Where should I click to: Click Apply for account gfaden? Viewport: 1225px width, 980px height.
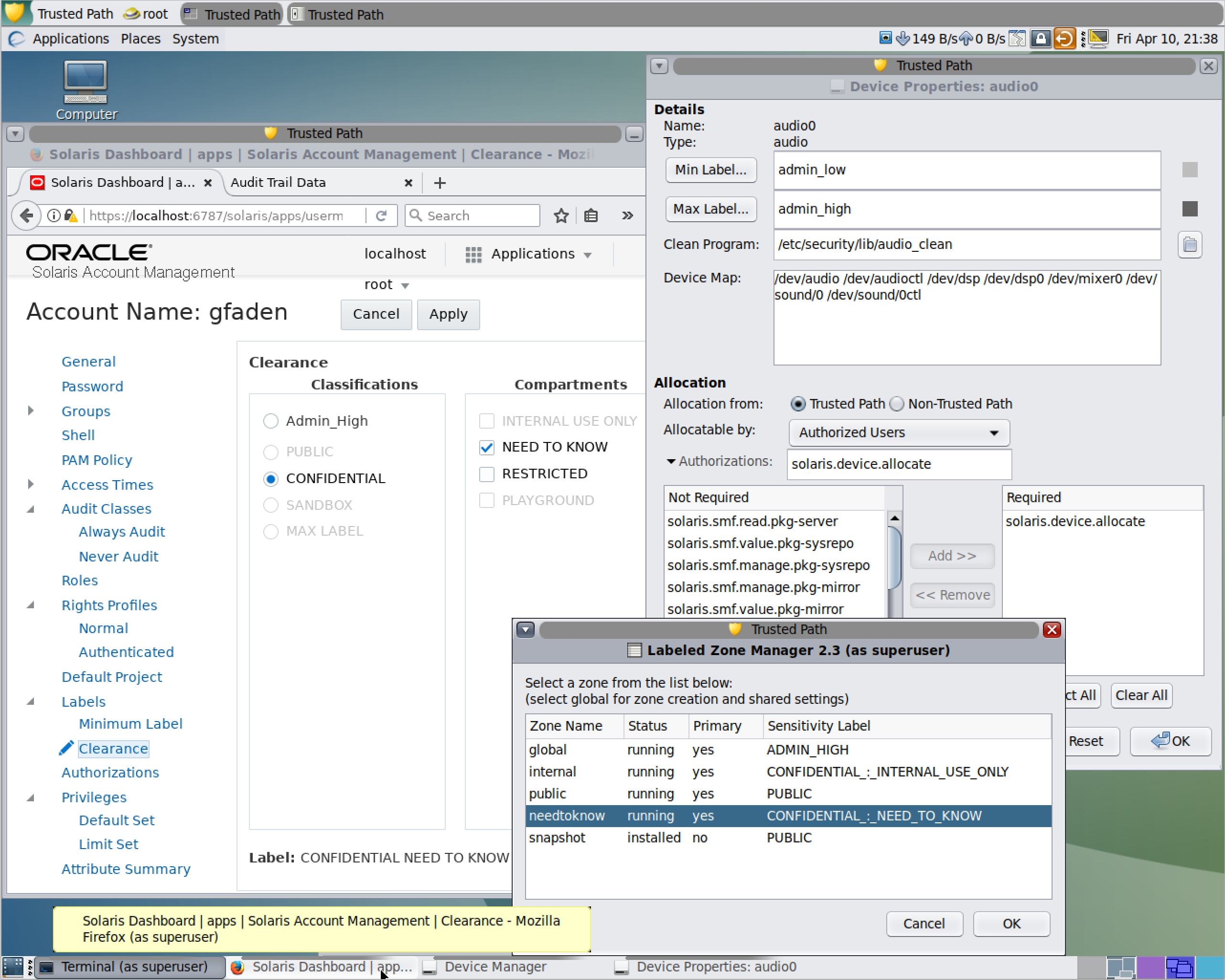click(448, 315)
